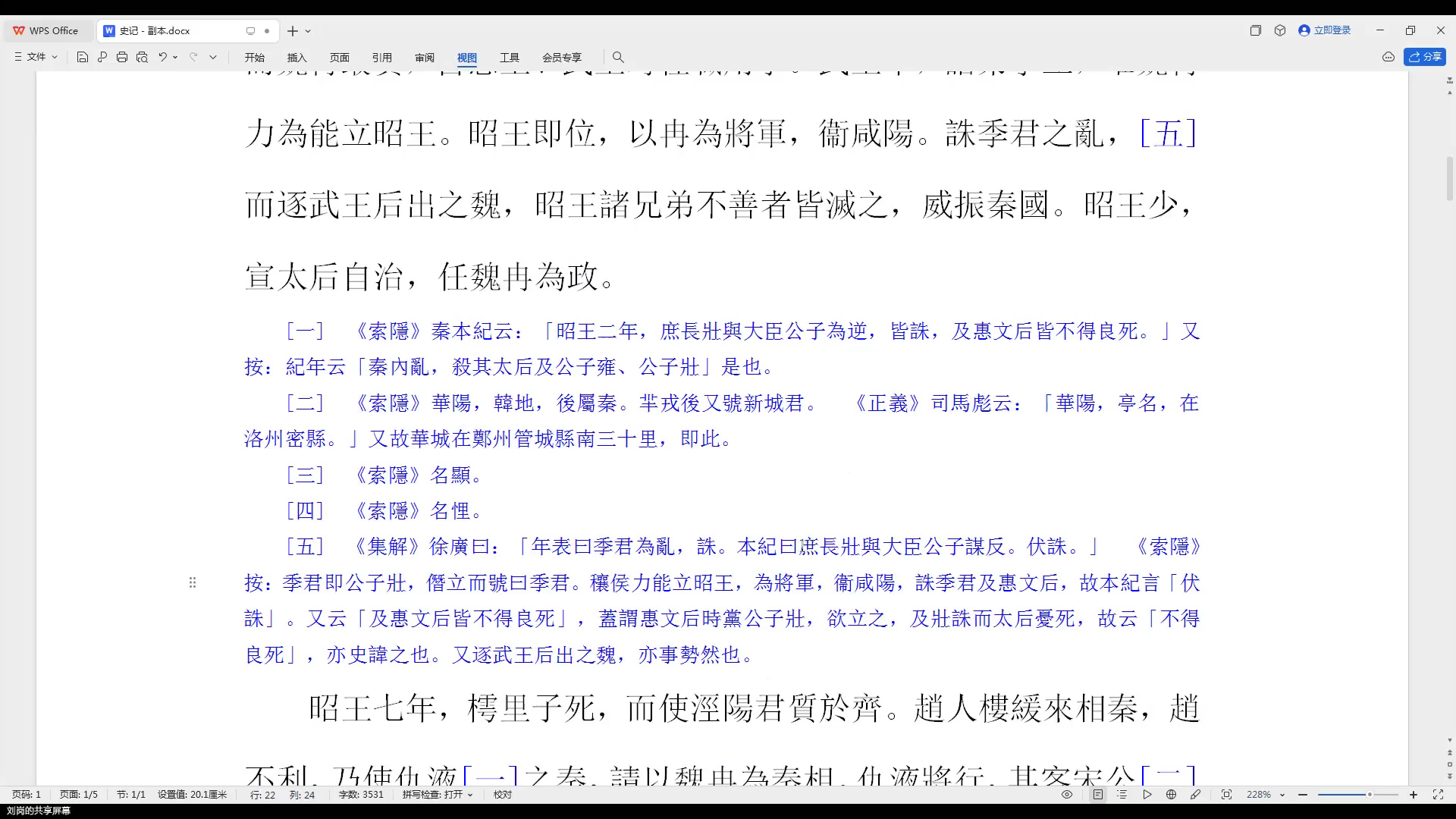Switch to web layout globe icon
1456x819 pixels.
(x=1171, y=795)
